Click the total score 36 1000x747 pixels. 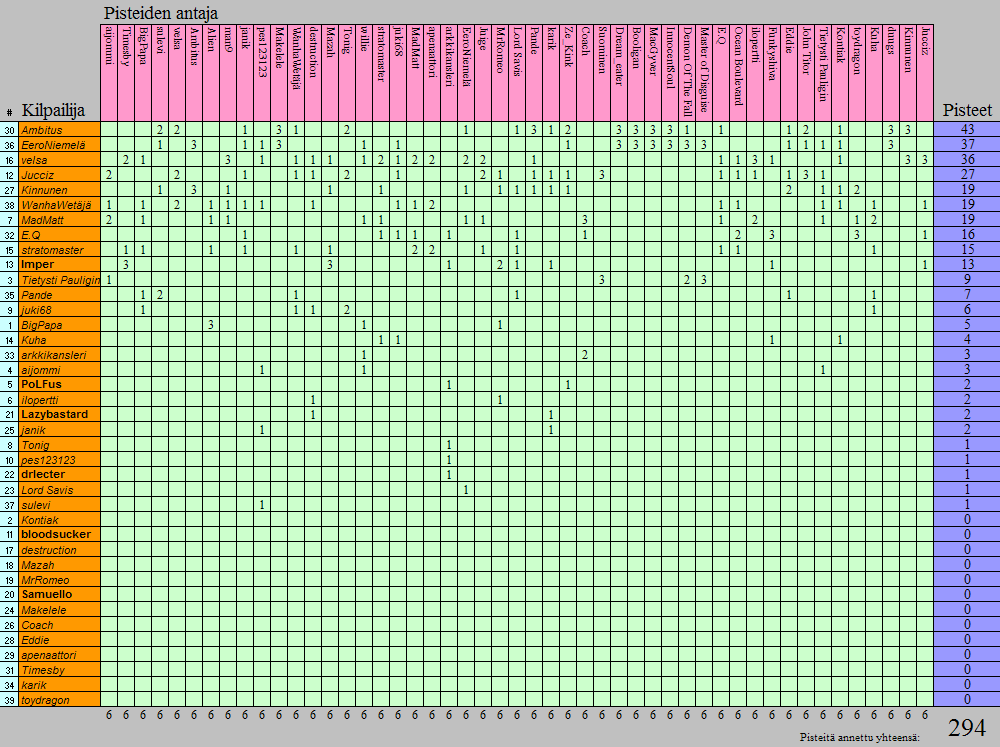(x=967, y=159)
